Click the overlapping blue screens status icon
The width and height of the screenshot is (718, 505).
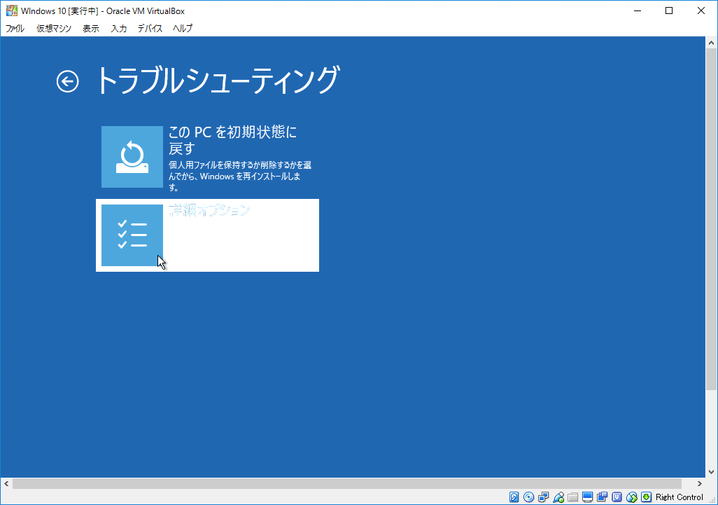(x=602, y=497)
